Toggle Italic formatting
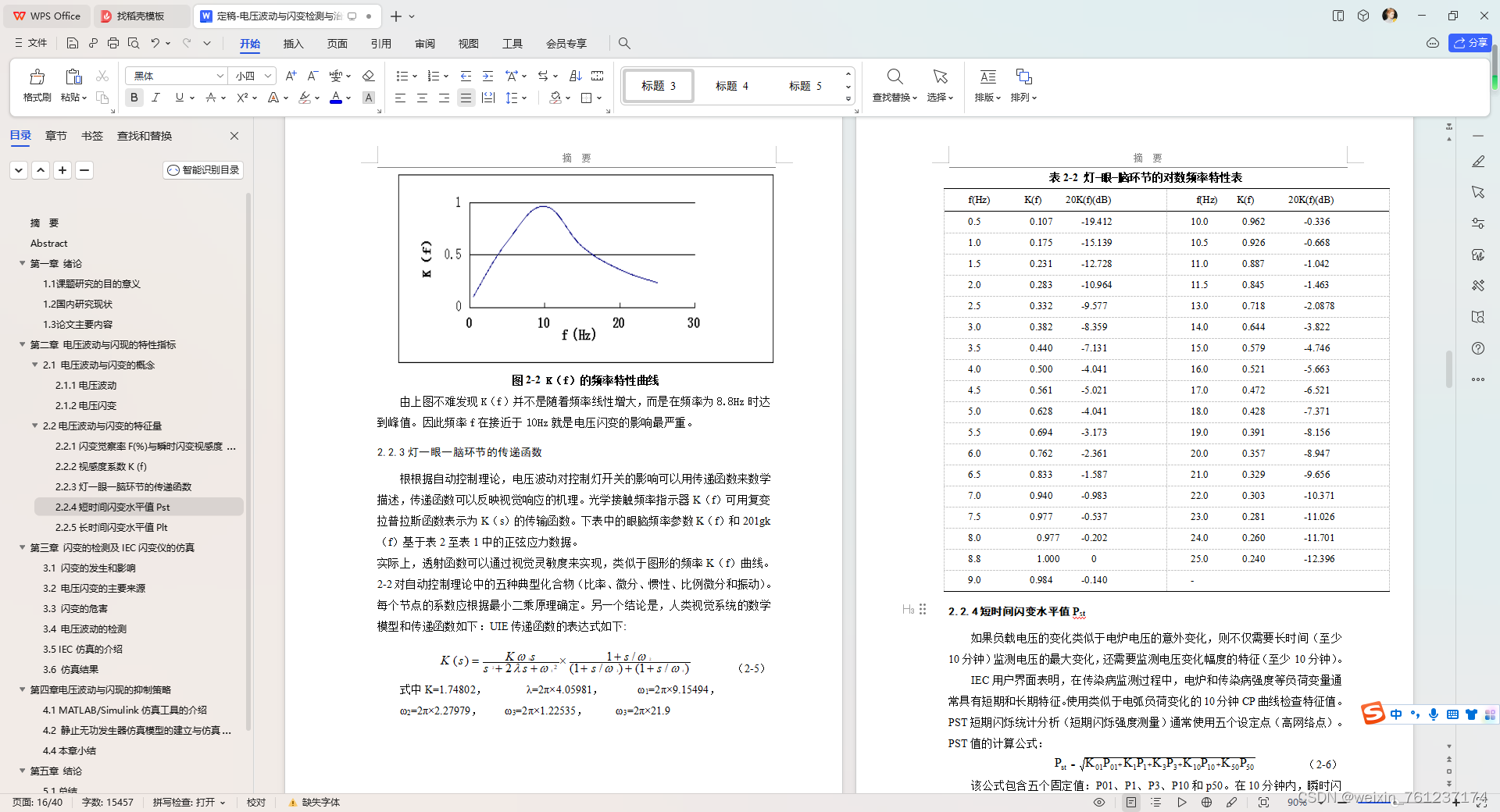Screen dimensions: 1500x812 pos(155,98)
